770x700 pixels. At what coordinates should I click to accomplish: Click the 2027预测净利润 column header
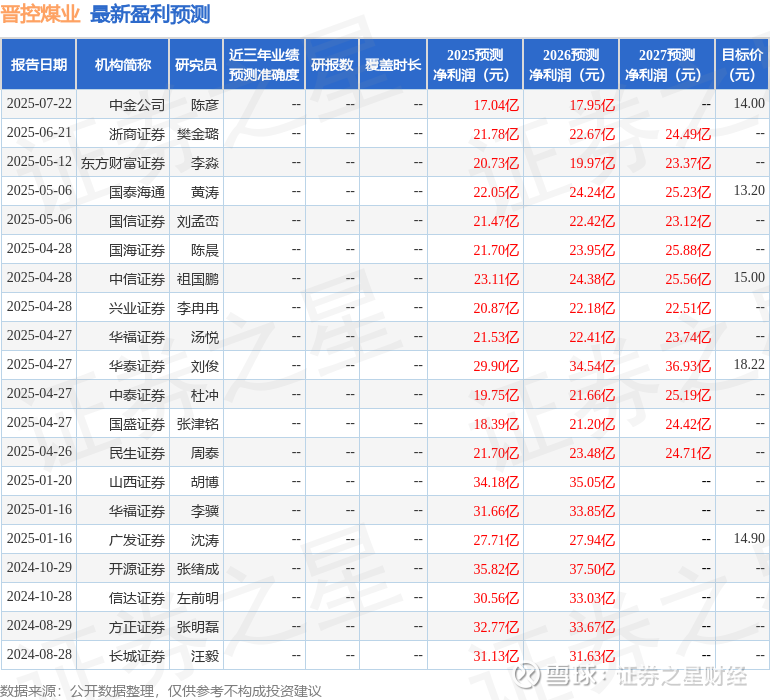pos(667,64)
